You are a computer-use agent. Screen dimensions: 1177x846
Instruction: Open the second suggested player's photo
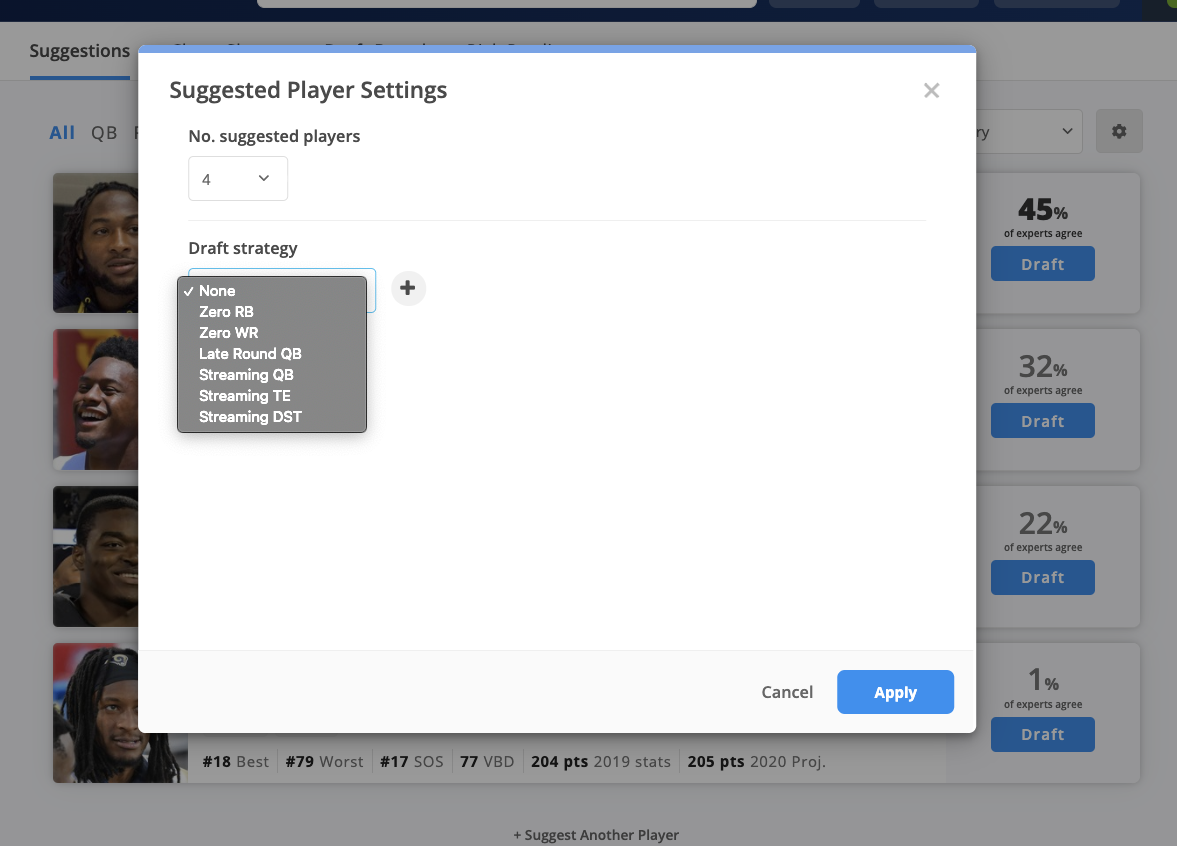[x=95, y=400]
